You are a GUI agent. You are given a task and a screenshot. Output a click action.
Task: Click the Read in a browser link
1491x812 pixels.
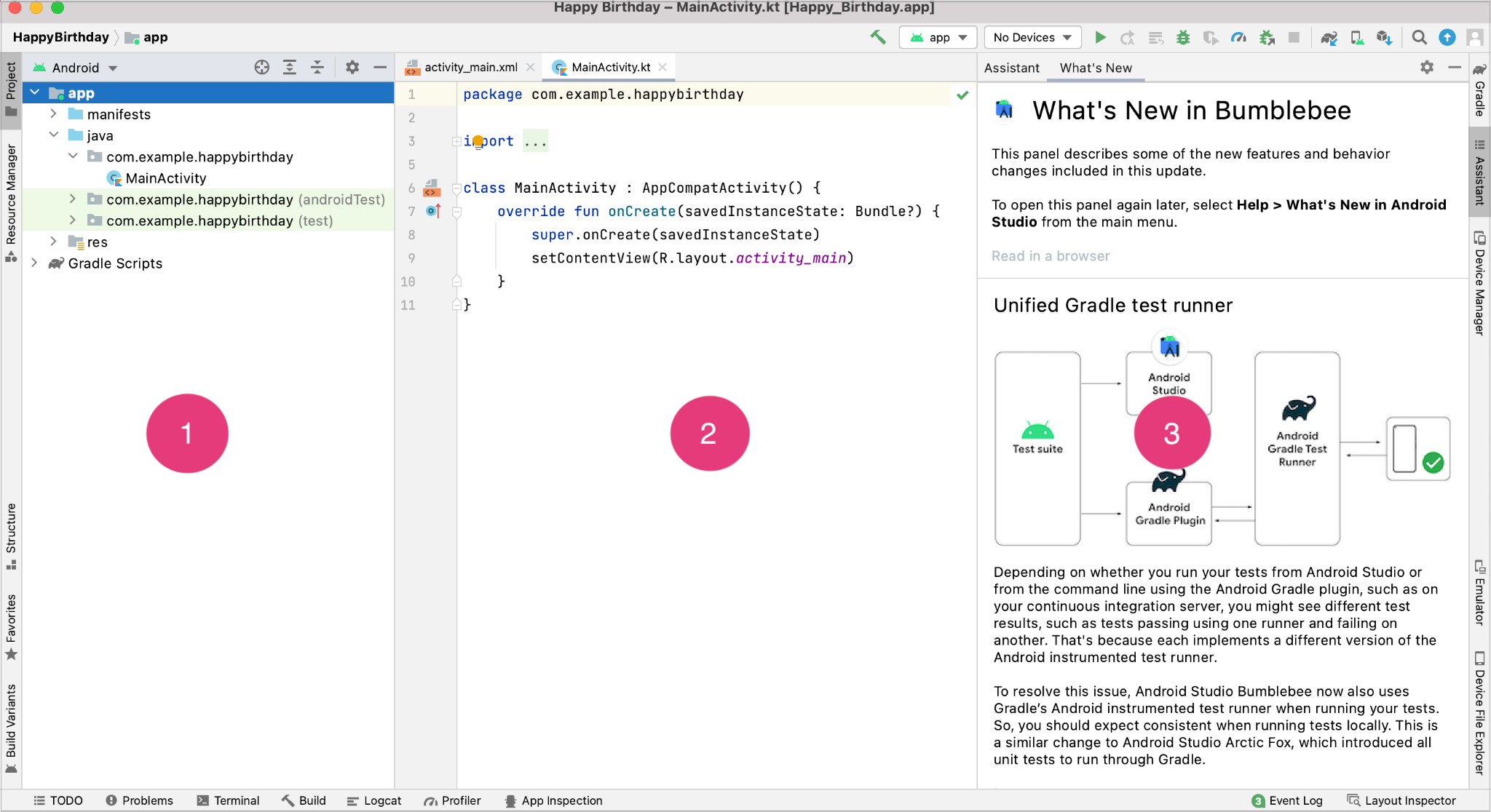coord(1050,255)
